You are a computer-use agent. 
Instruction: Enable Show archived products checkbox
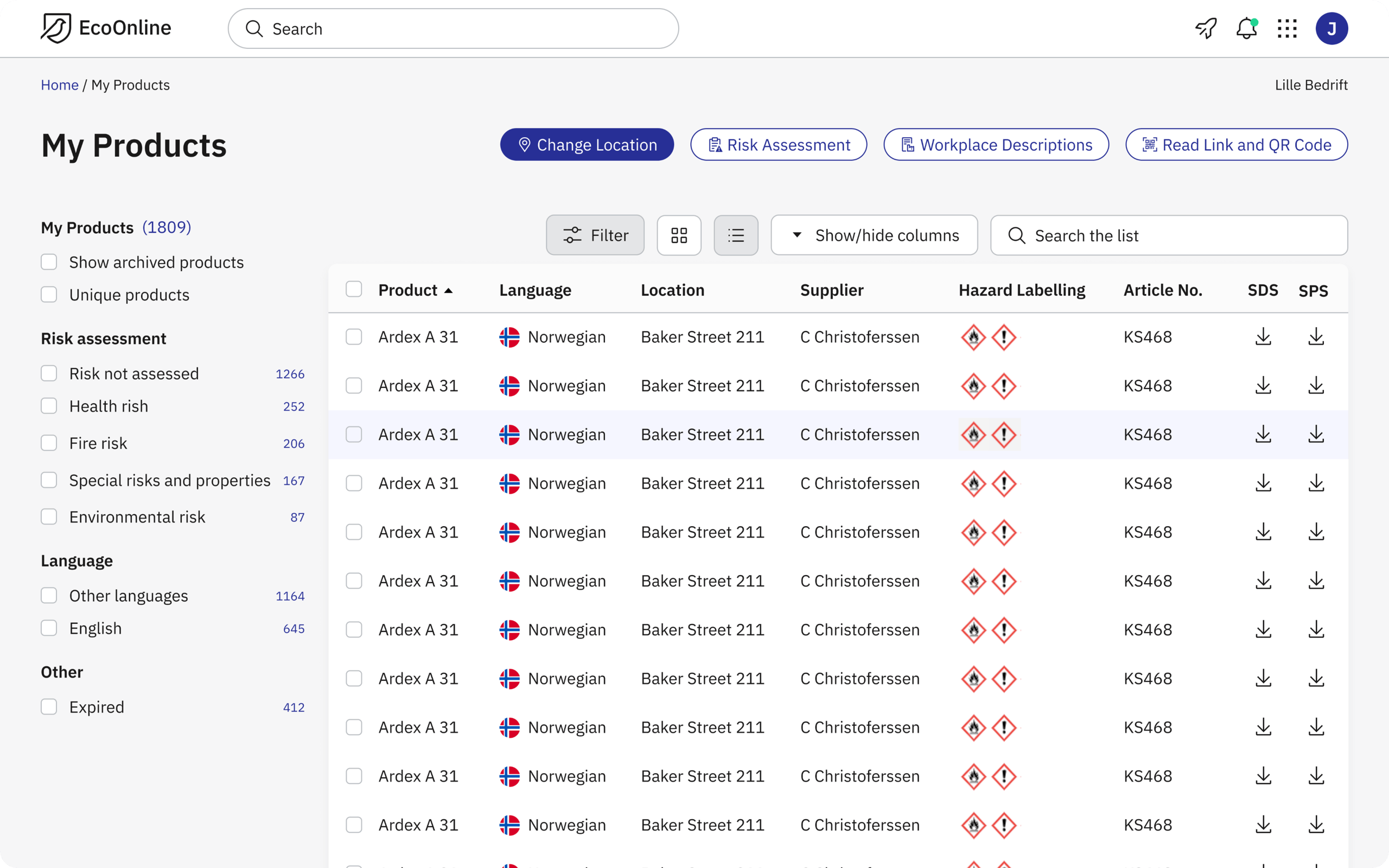tap(49, 263)
